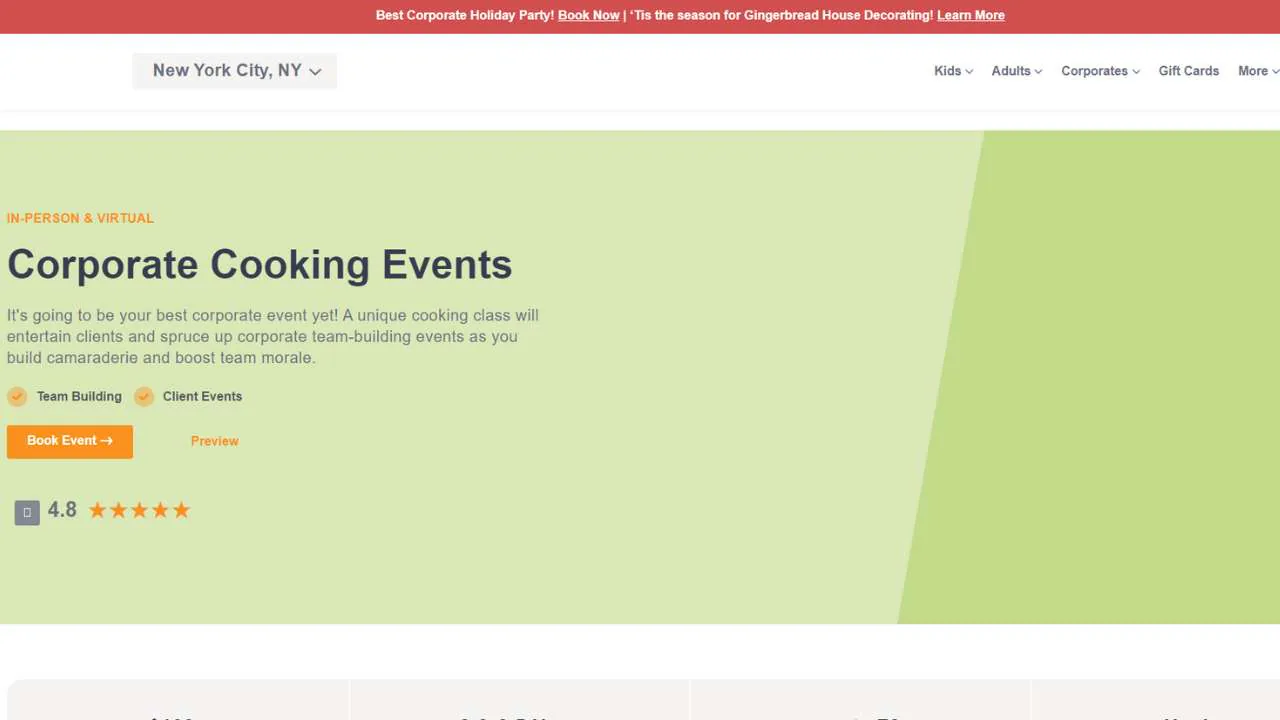Click the 4.8 rating number
This screenshot has height=720, width=1280.
[x=62, y=510]
